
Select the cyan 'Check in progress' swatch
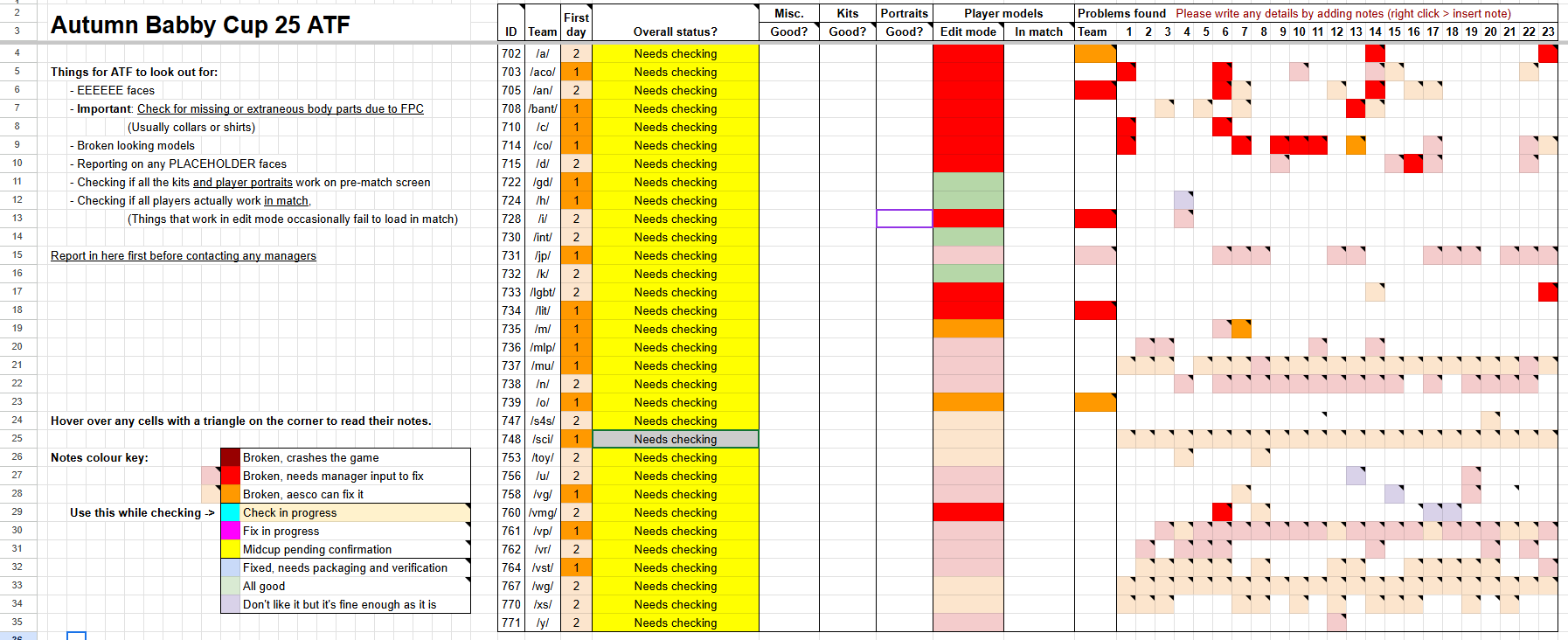(x=231, y=512)
